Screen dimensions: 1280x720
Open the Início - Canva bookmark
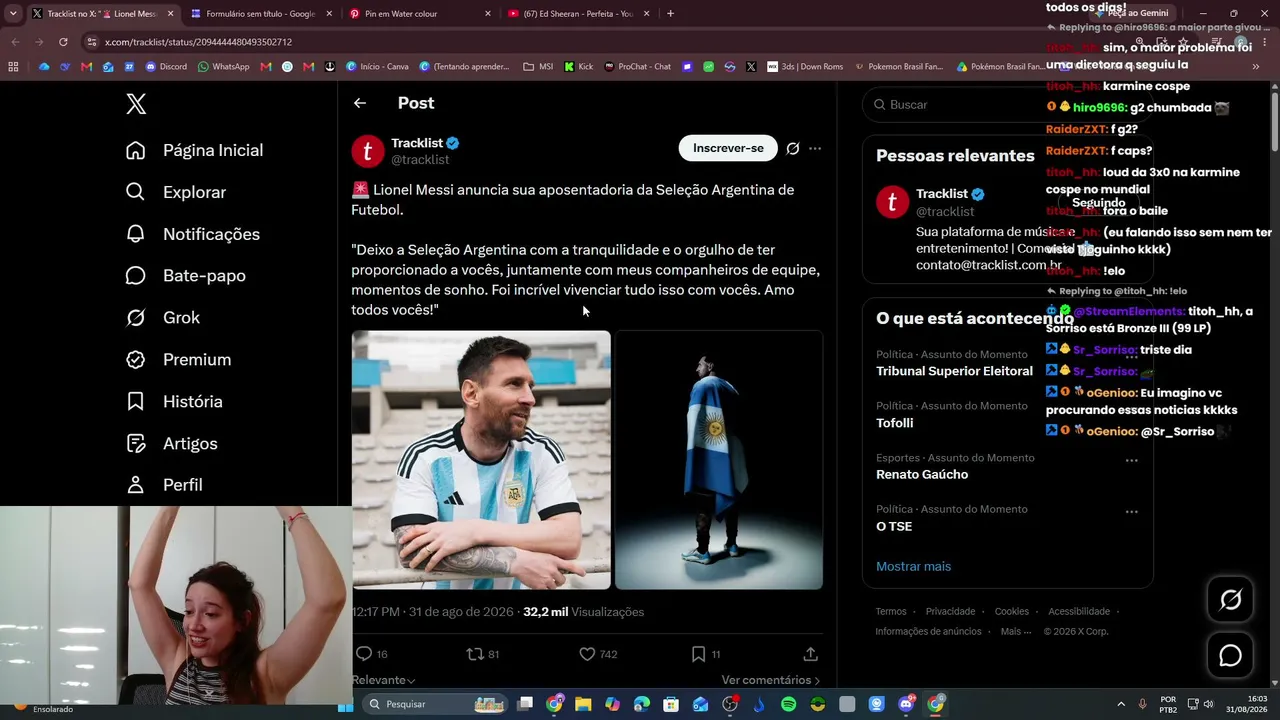coord(377,67)
